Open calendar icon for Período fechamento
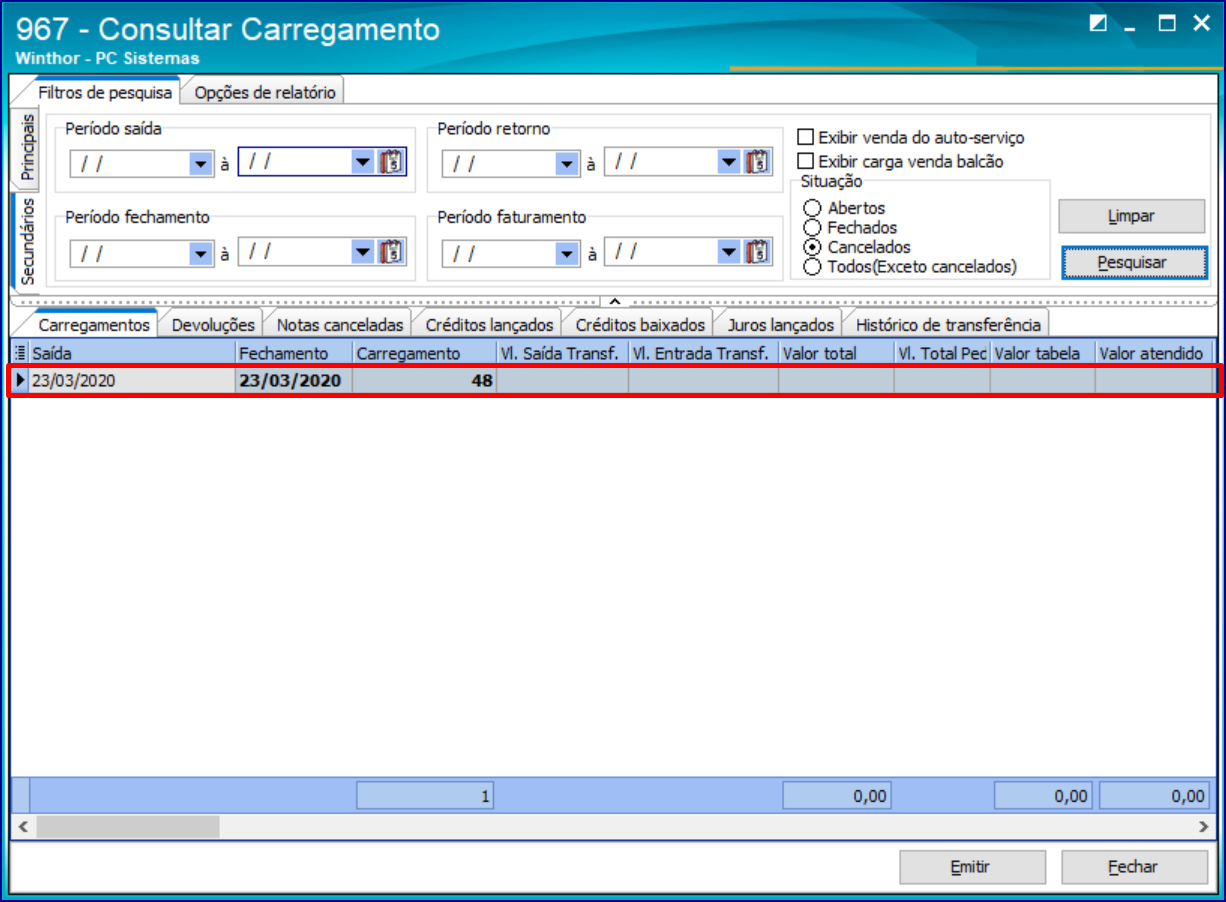1226x902 pixels. (391, 252)
